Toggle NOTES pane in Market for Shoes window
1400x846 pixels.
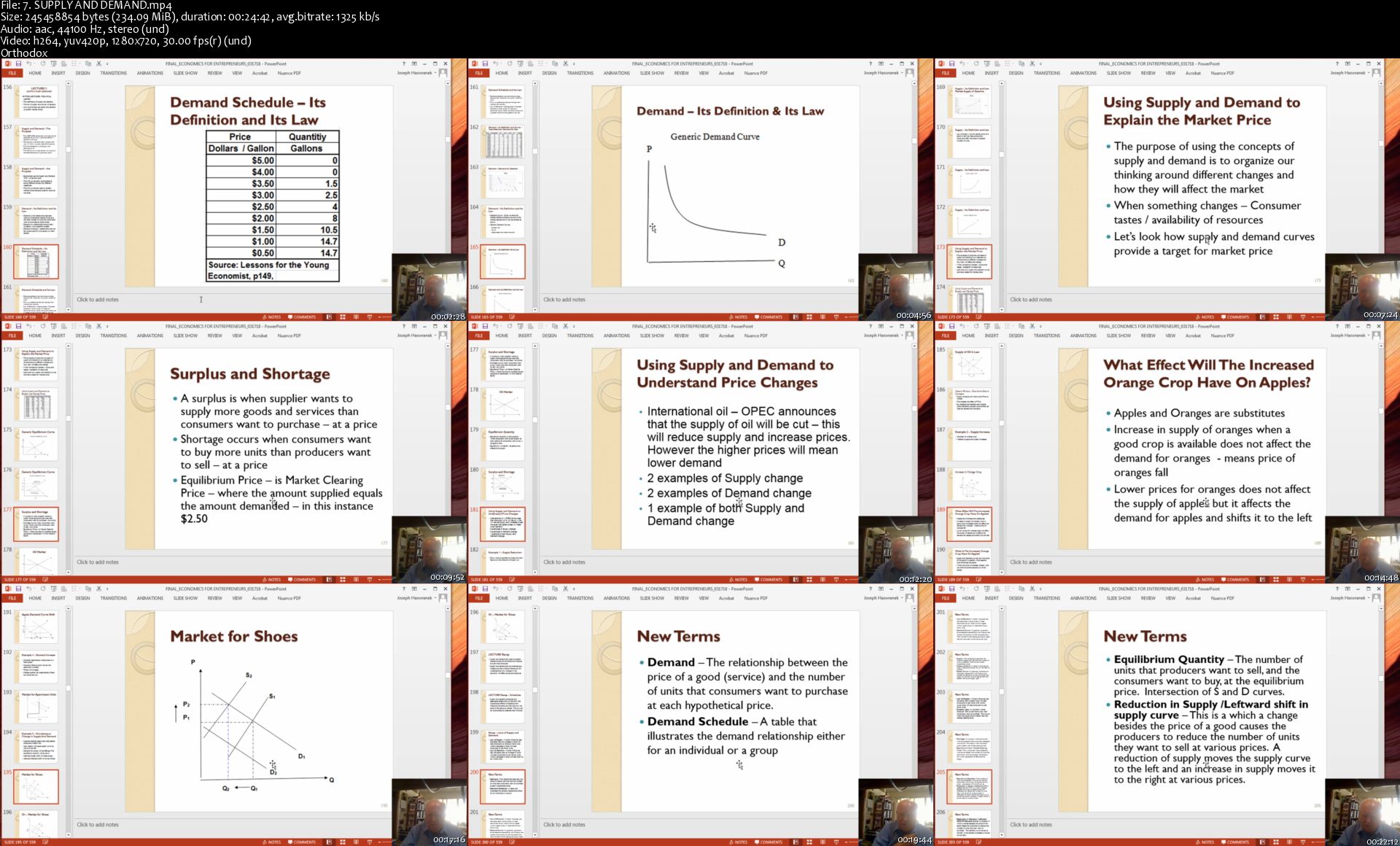pyautogui.click(x=271, y=842)
